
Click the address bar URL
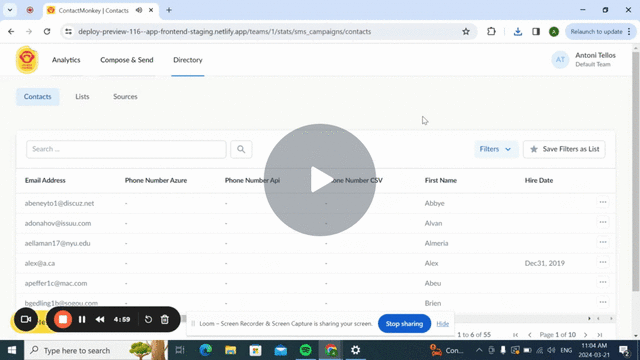(x=224, y=31)
